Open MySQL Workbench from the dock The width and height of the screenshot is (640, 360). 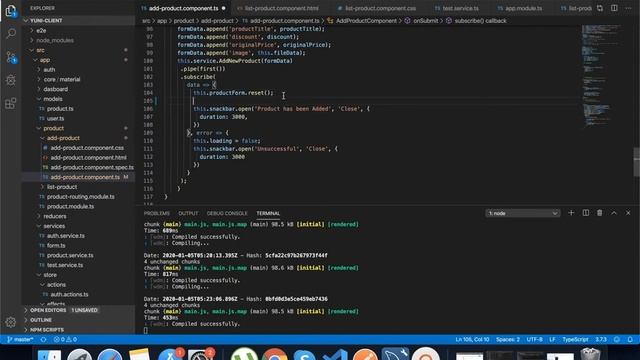click(x=395, y=354)
